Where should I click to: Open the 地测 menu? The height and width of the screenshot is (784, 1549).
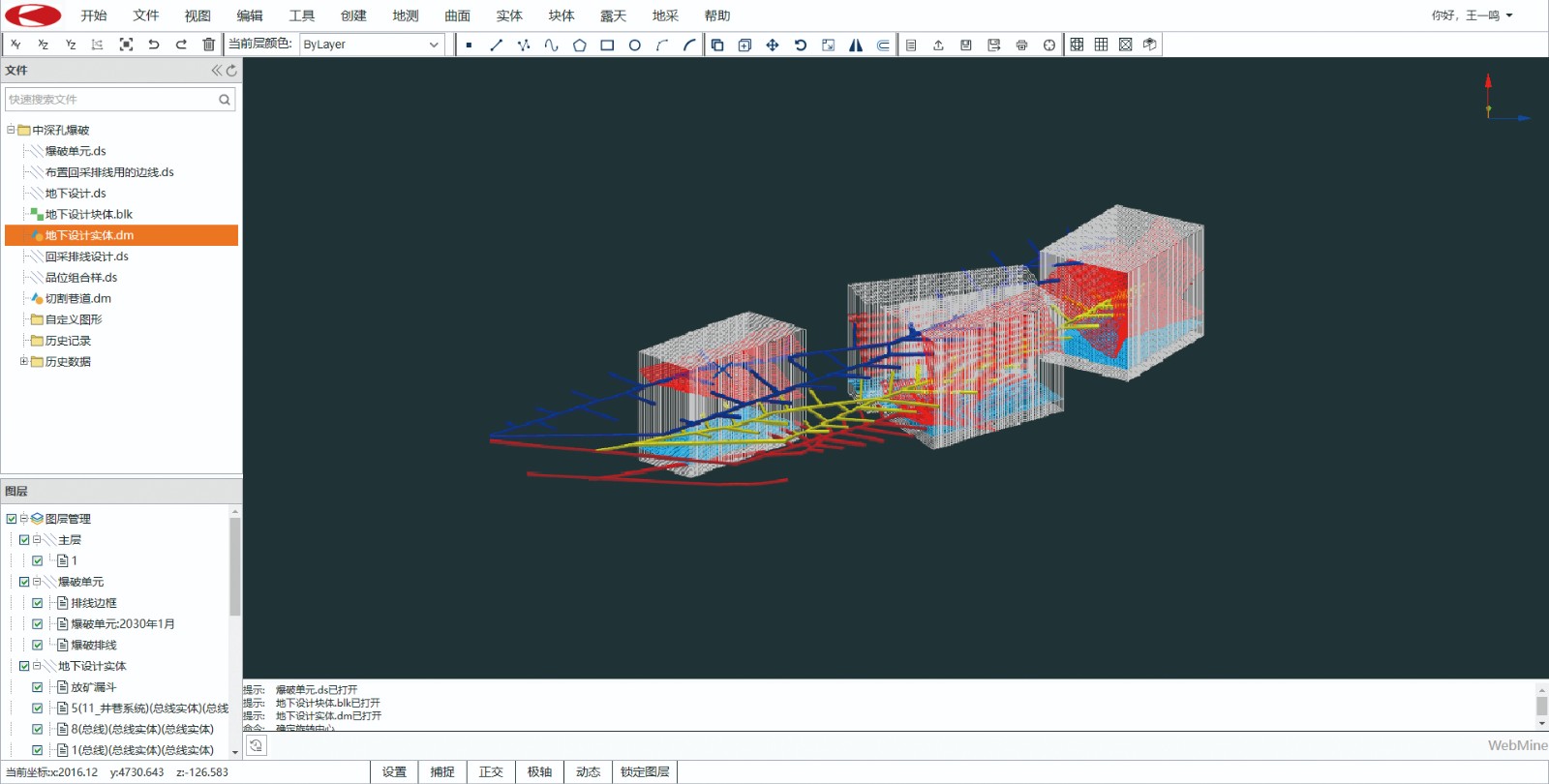(x=406, y=15)
